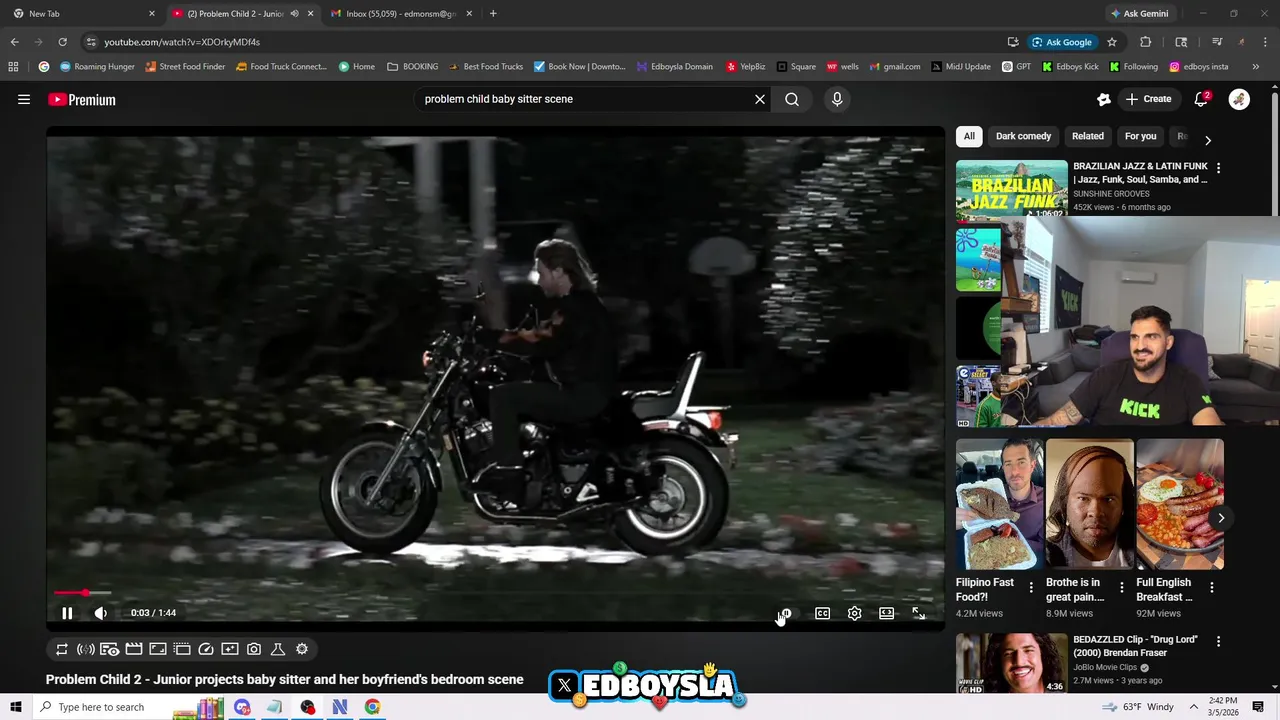Toggle the loop button under the video

click(x=62, y=649)
